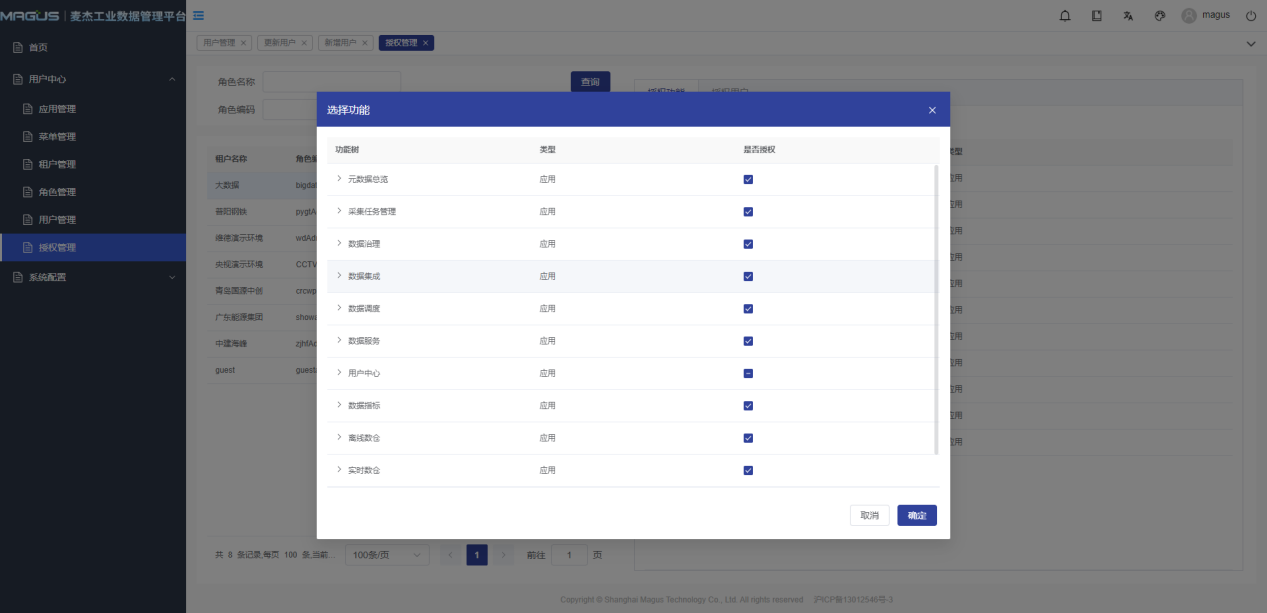Screen dimensions: 1267x613
Task: Open the language translation icon
Action: pyautogui.click(x=1128, y=16)
